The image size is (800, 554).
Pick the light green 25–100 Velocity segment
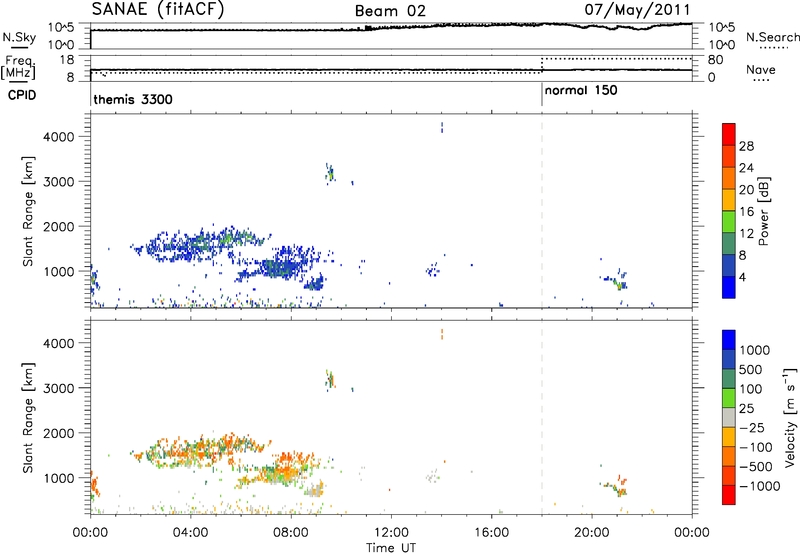pos(729,398)
